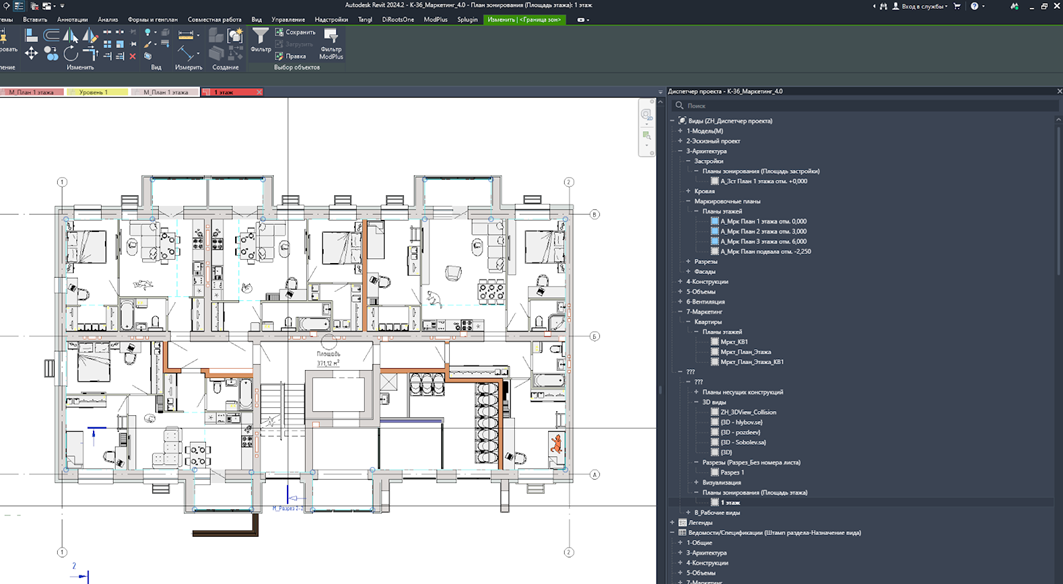The height and width of the screenshot is (584, 1063).
Task: Select Trim/Extend to Corner tool
Action: (x=90, y=53)
